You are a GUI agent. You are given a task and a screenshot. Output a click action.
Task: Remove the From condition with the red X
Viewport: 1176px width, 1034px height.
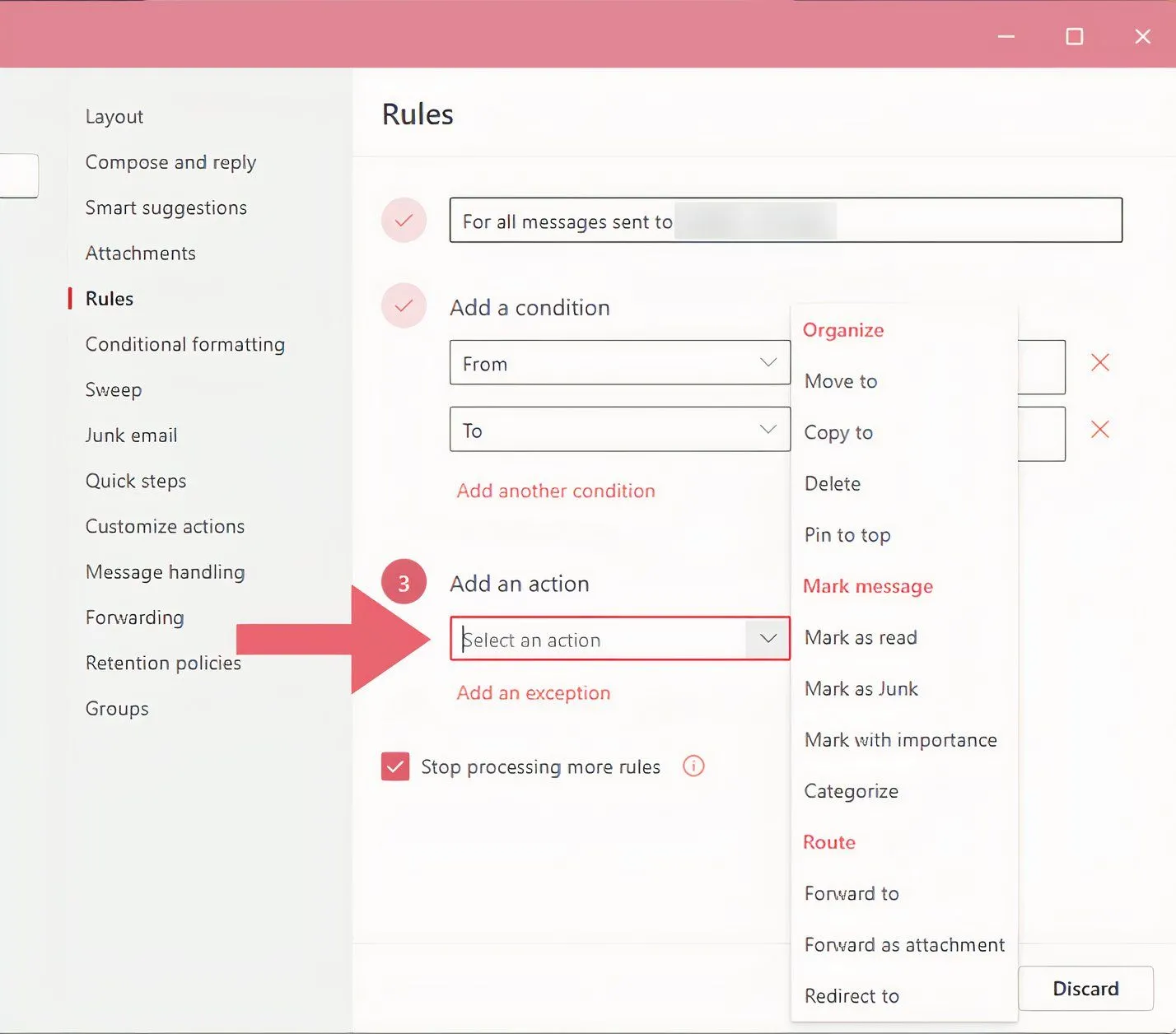(x=1100, y=362)
